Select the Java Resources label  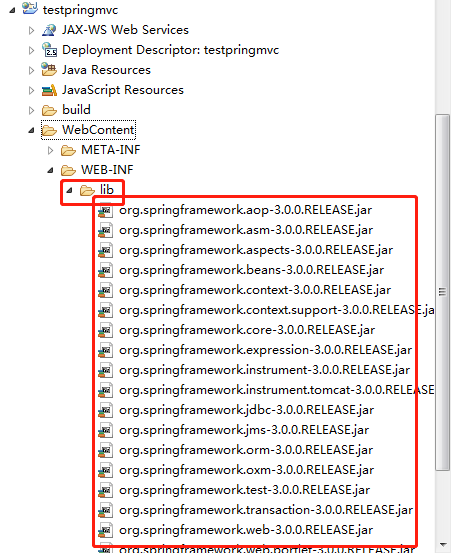[x=106, y=70]
